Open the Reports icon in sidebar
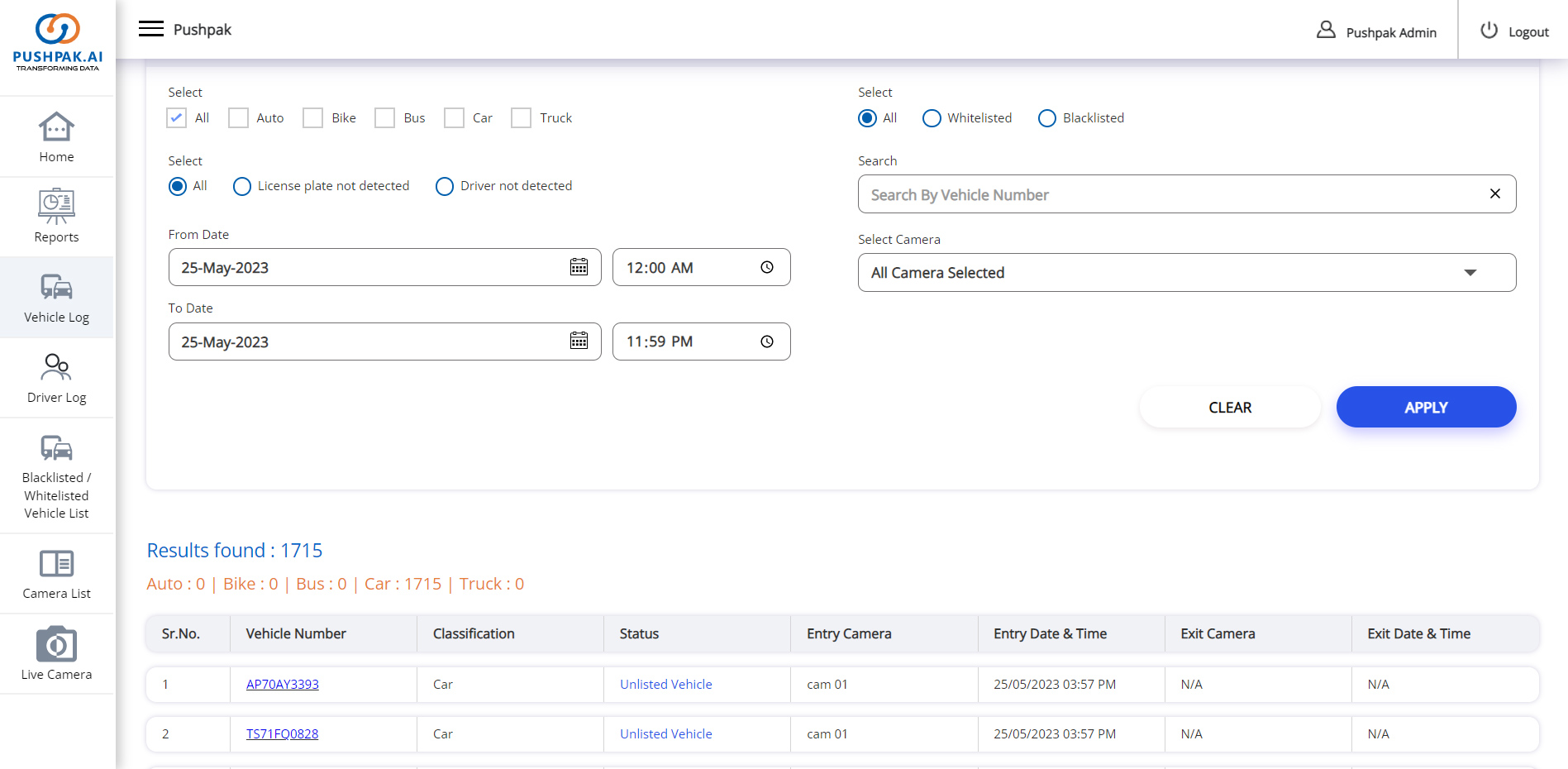Image resolution: width=1568 pixels, height=769 pixels. (56, 207)
